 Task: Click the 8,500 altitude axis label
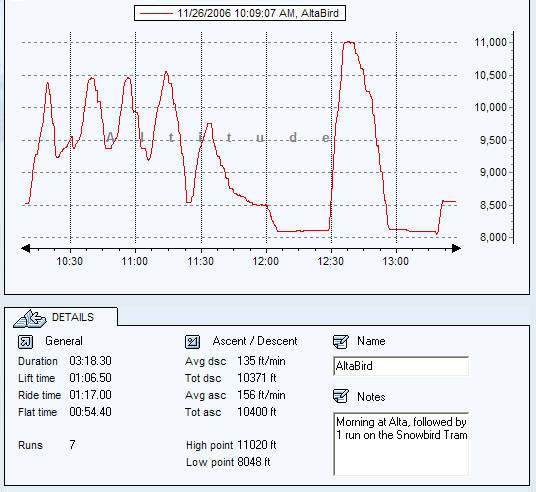click(x=493, y=205)
